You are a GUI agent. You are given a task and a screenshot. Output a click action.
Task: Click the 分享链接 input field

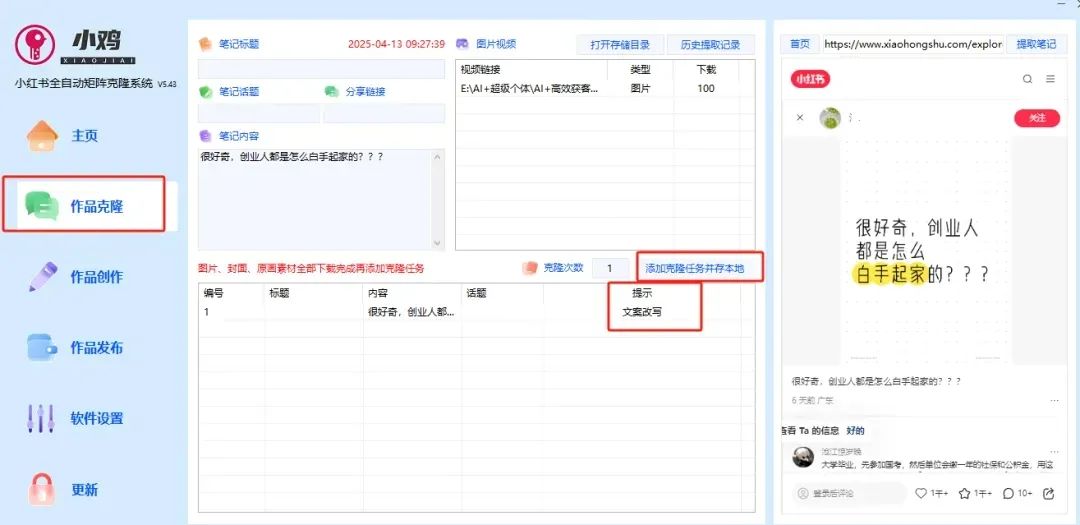coord(384,114)
